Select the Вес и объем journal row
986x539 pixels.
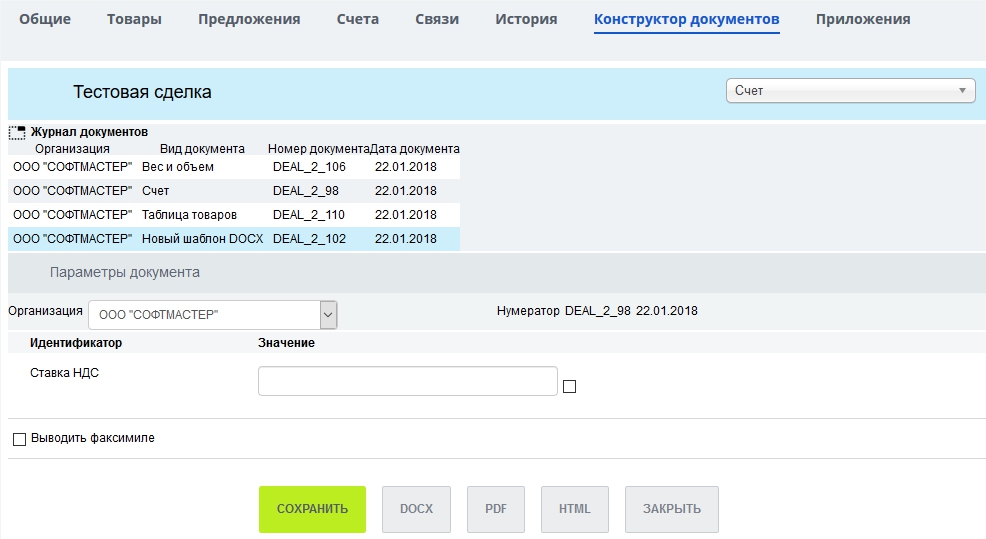coord(234,167)
